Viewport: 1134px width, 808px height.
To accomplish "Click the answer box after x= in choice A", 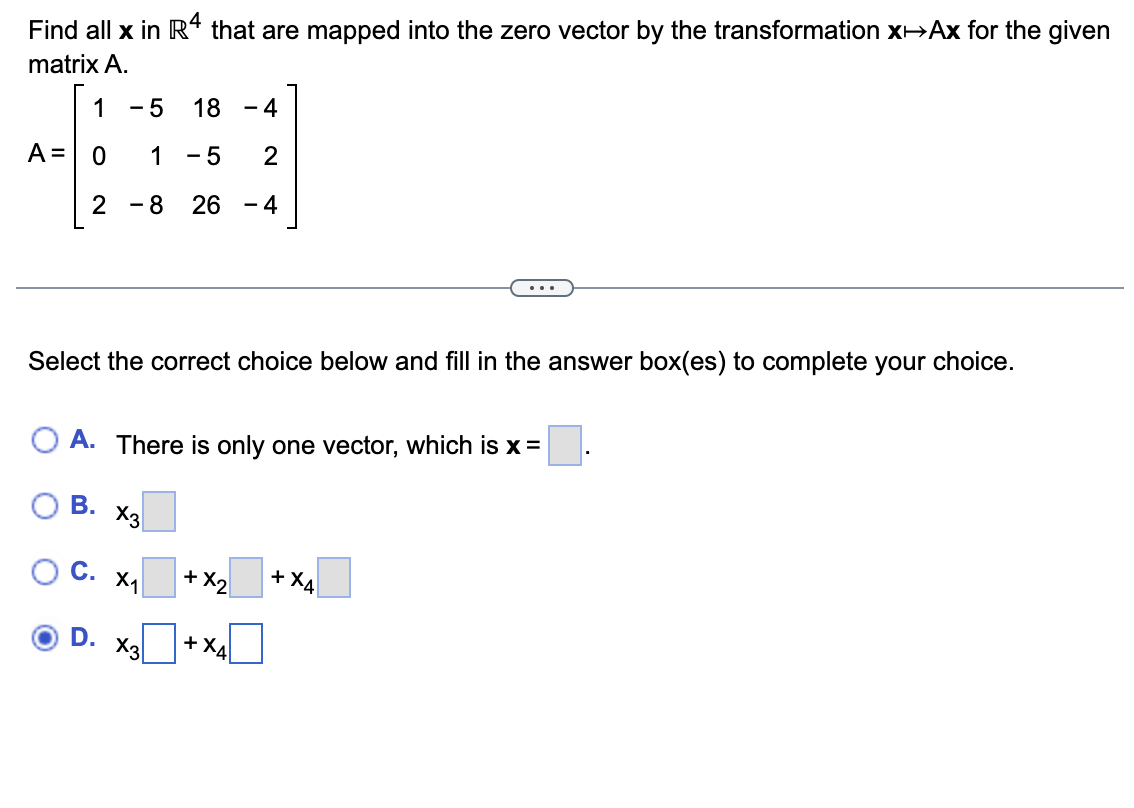I will tap(563, 447).
